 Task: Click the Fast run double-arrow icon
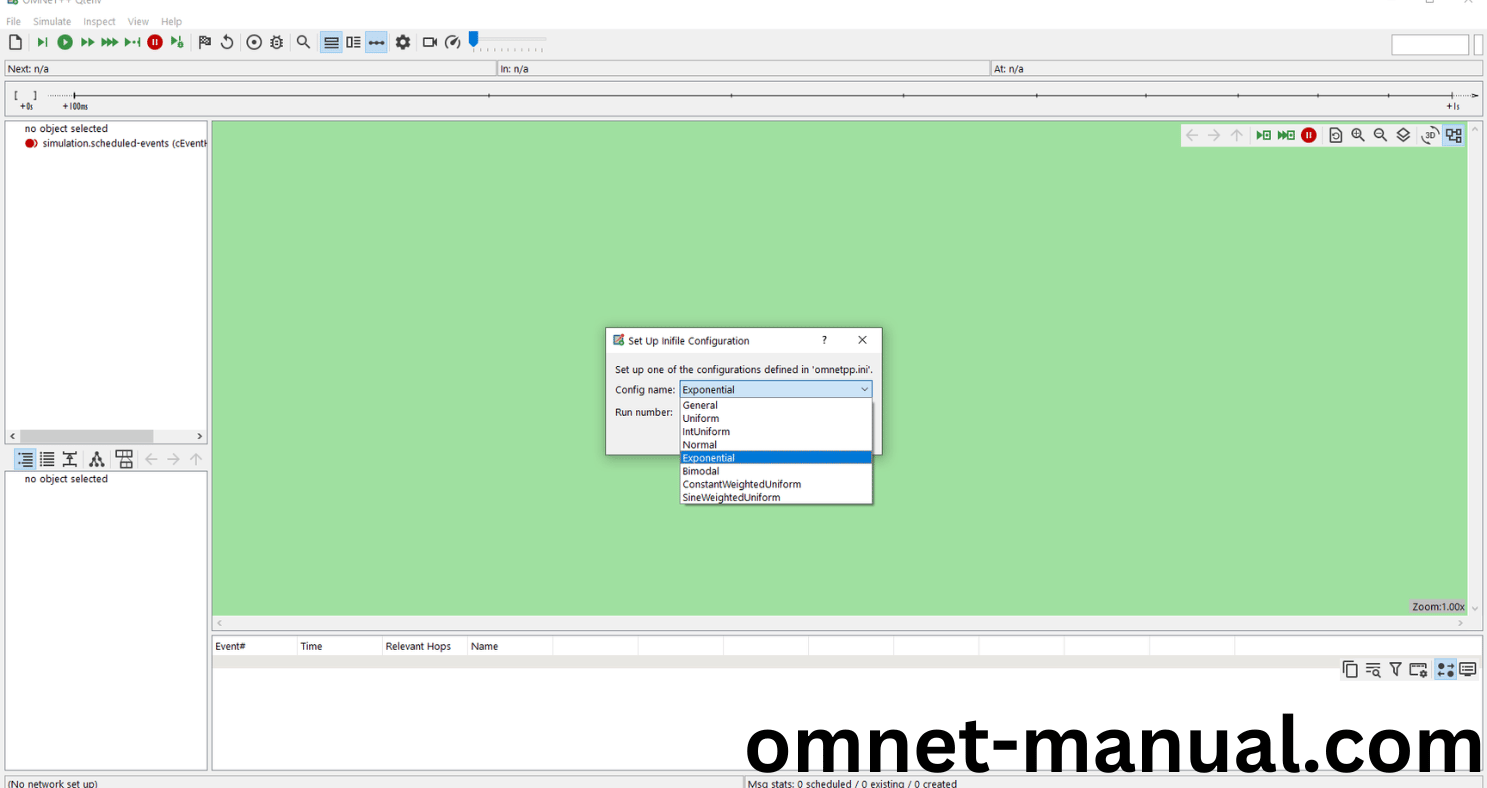click(87, 42)
